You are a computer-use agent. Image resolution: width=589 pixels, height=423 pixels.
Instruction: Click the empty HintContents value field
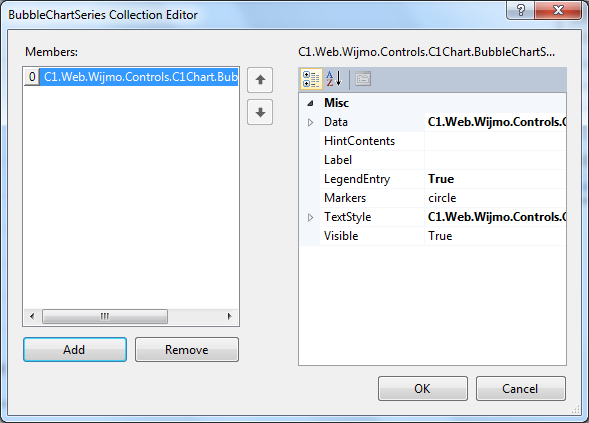click(x=495, y=141)
